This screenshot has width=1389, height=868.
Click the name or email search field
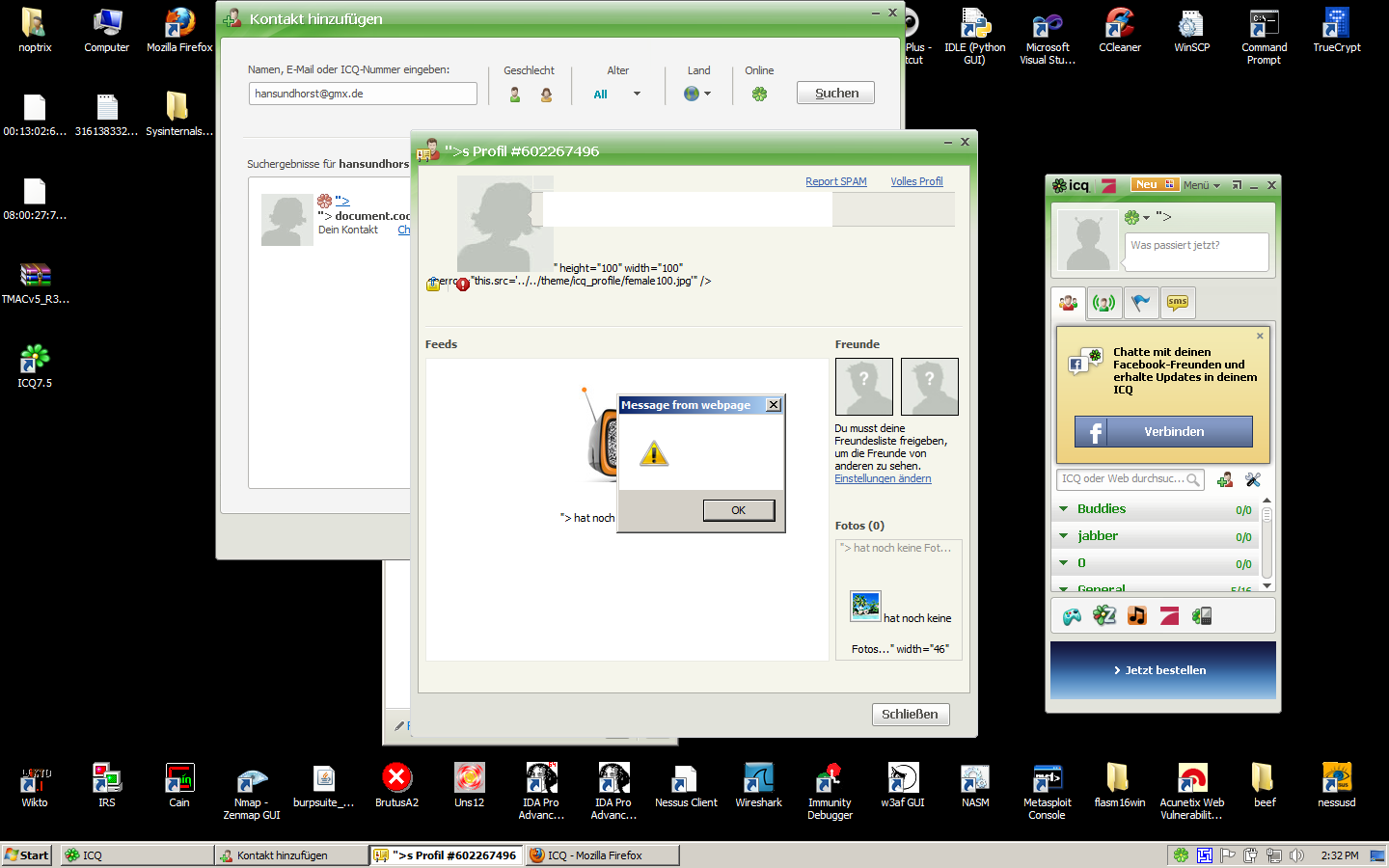coord(363,94)
